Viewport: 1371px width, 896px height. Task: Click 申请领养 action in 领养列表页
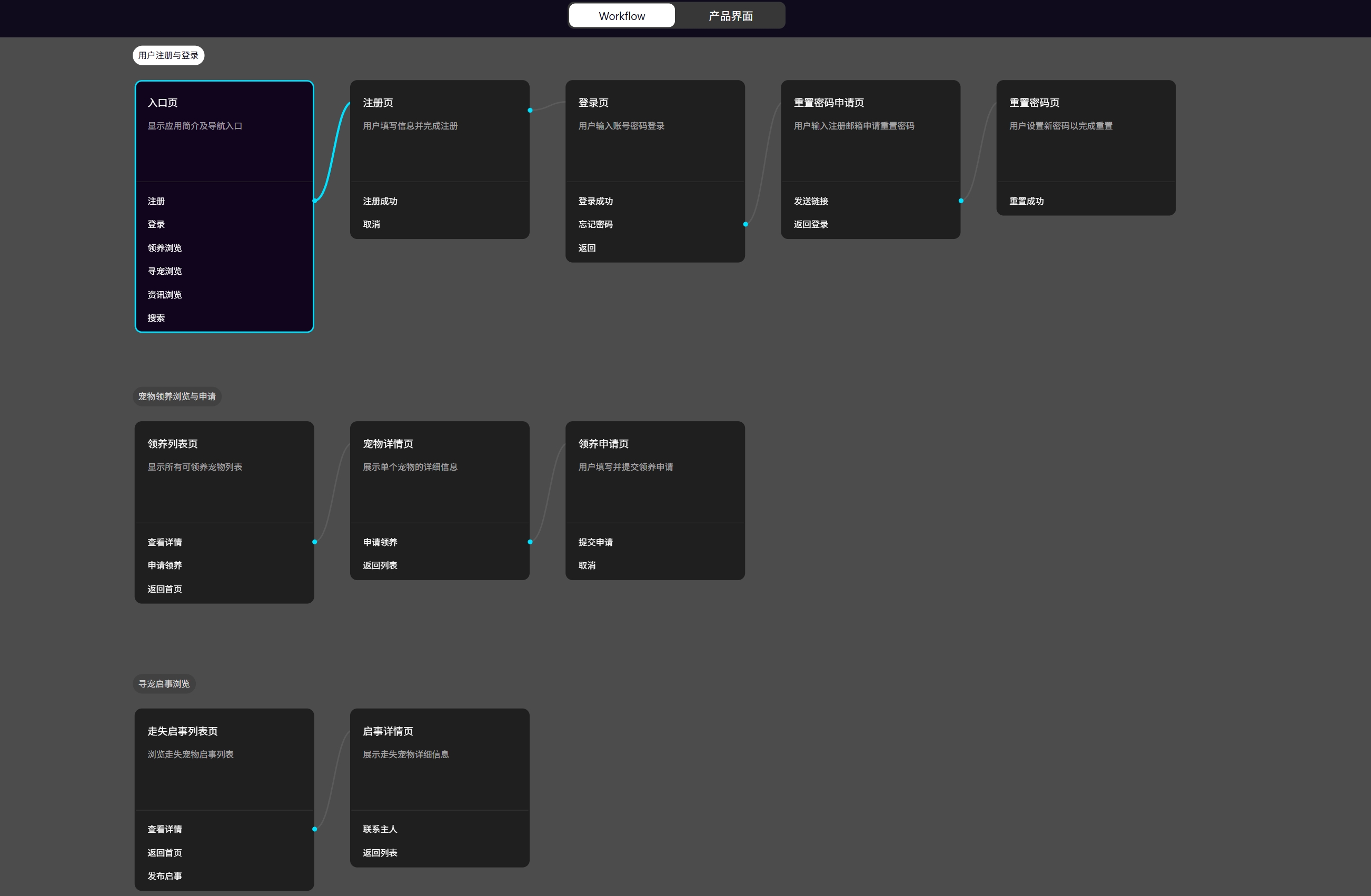point(165,565)
